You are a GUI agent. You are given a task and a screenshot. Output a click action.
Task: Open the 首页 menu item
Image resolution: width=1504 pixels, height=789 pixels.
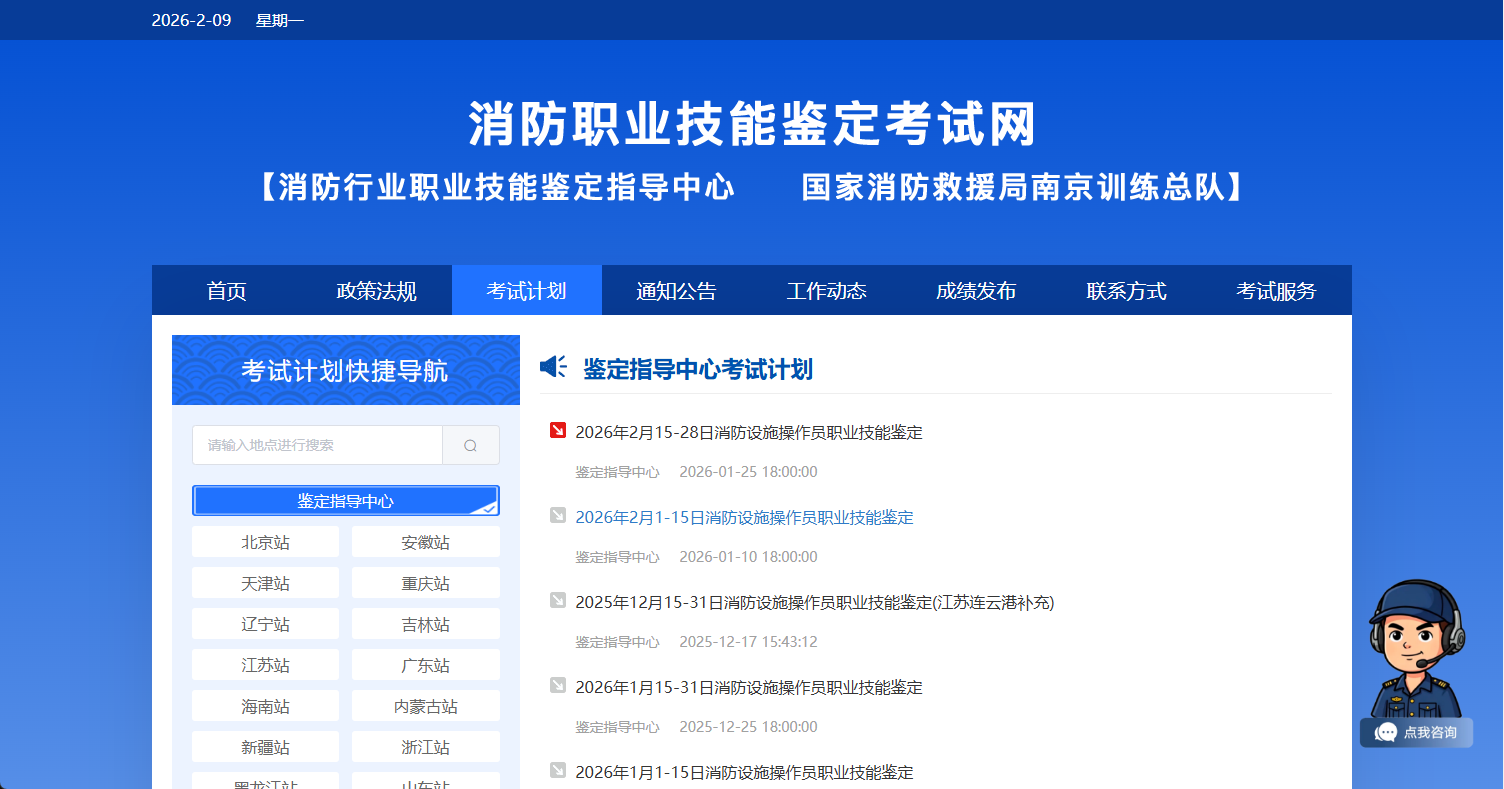(225, 290)
